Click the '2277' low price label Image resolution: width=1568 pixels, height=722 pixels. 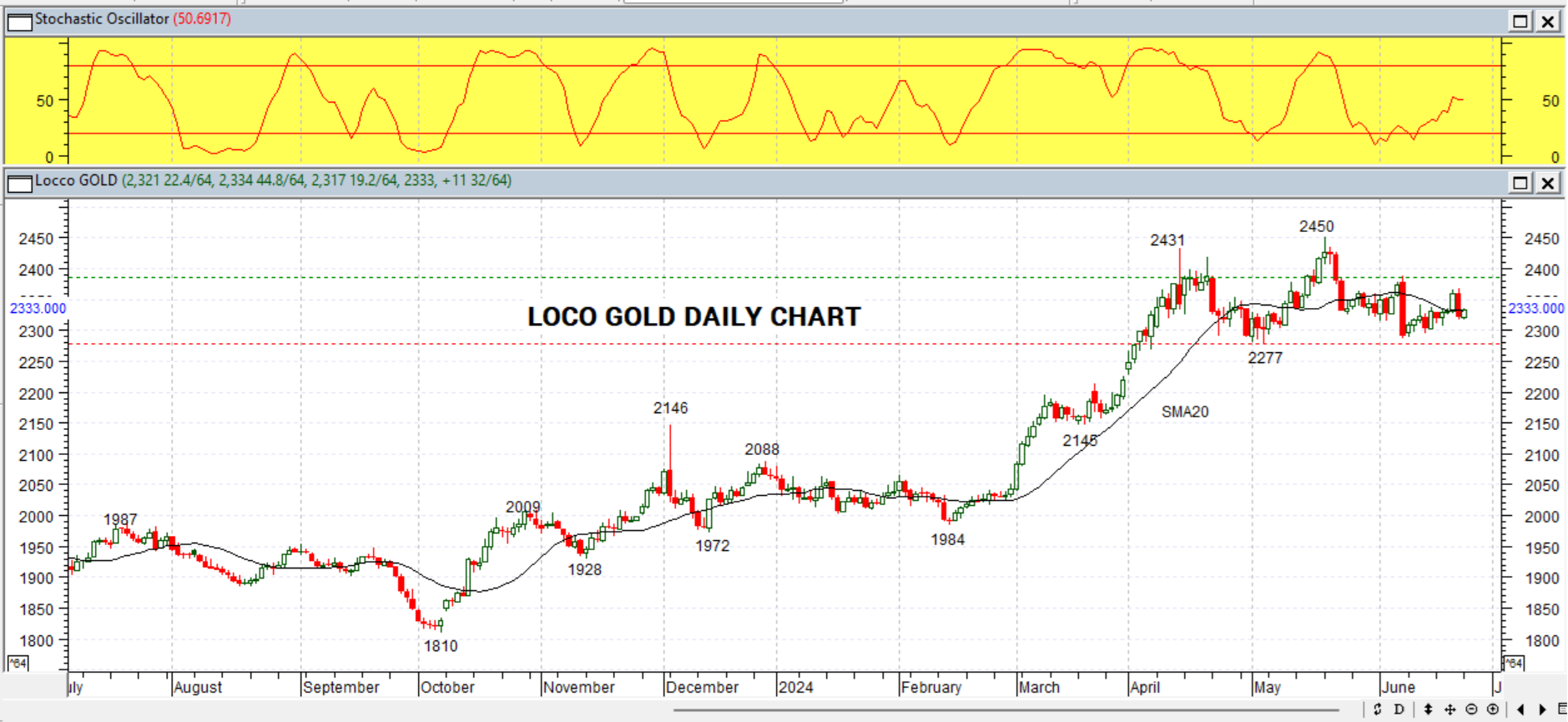click(1265, 358)
